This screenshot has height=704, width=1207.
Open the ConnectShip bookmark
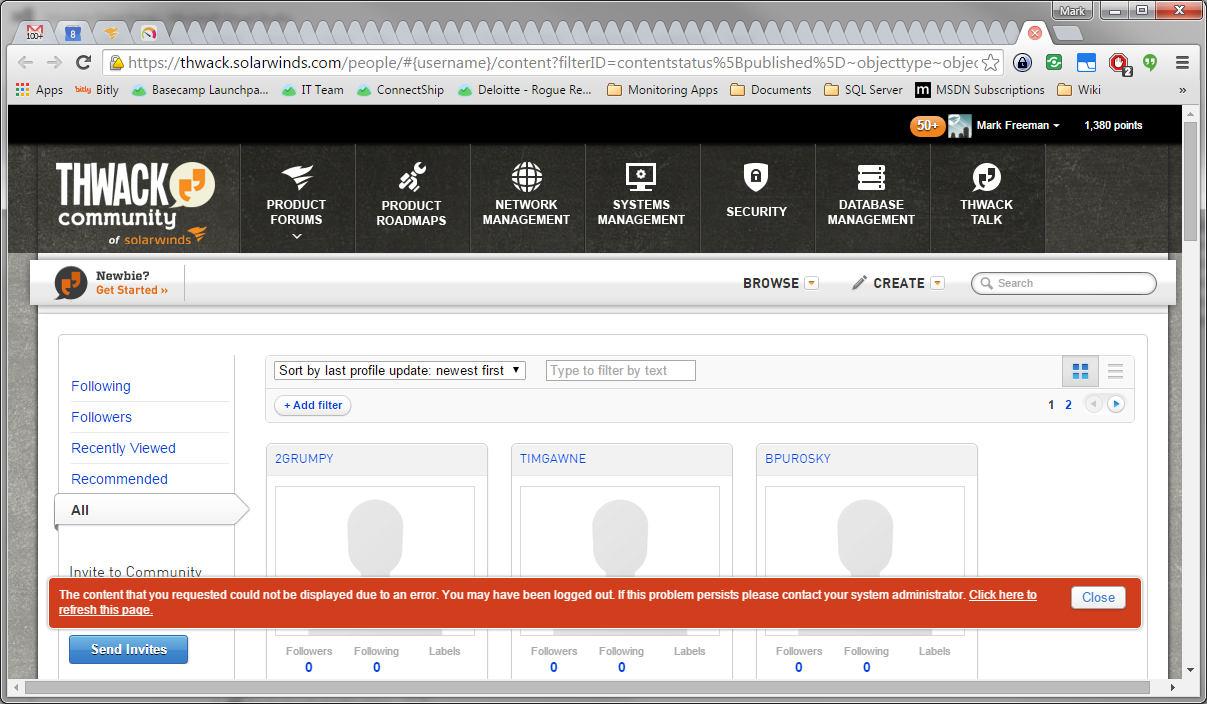tap(400, 90)
